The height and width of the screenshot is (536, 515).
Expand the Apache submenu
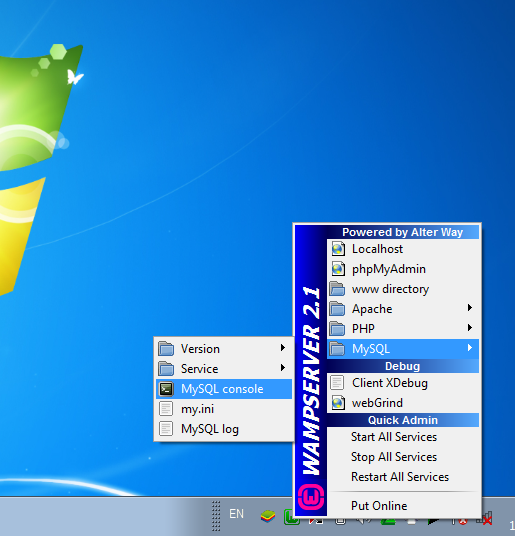tap(403, 309)
